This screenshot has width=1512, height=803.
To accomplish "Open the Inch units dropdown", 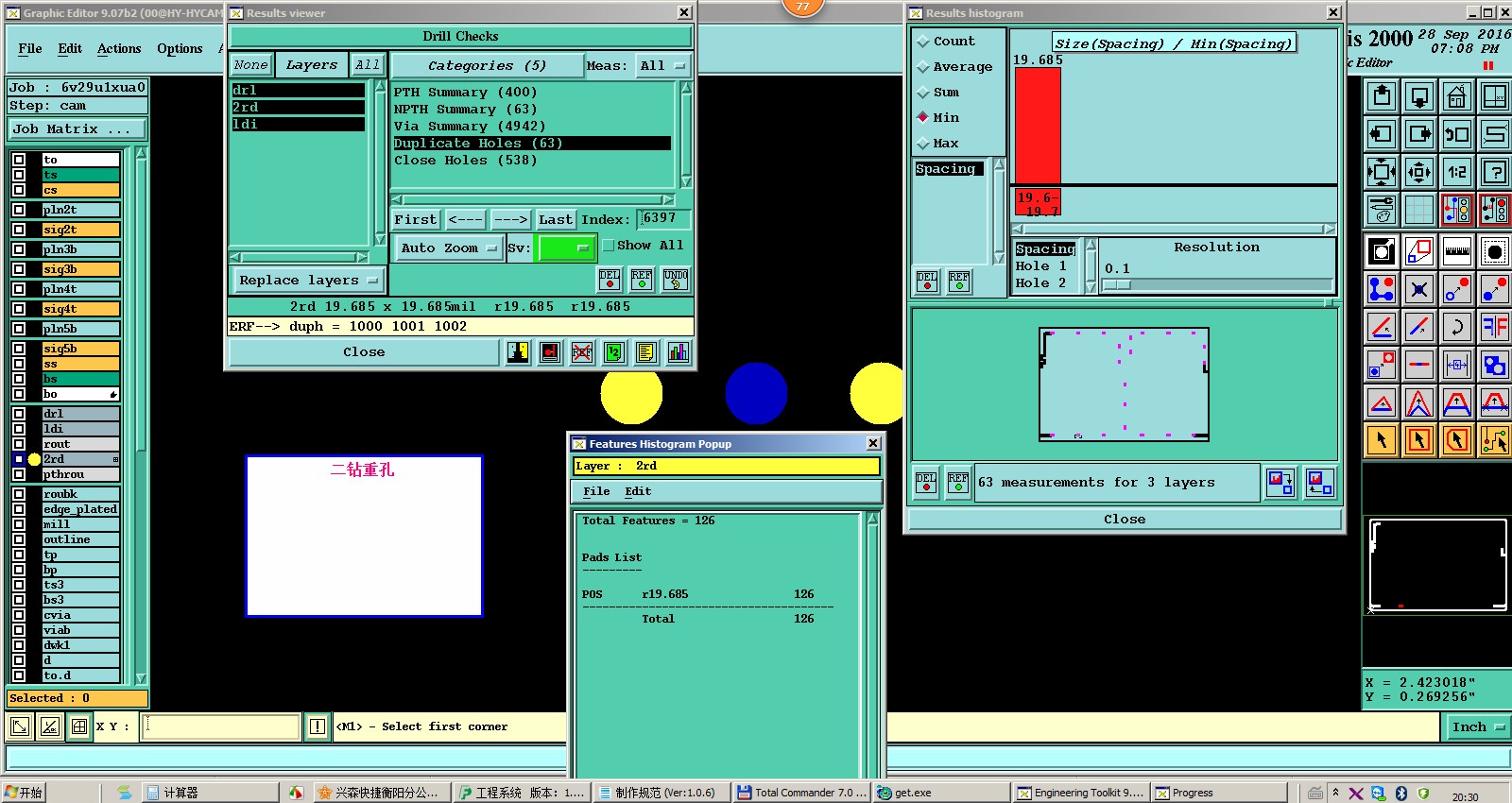I will [1478, 726].
